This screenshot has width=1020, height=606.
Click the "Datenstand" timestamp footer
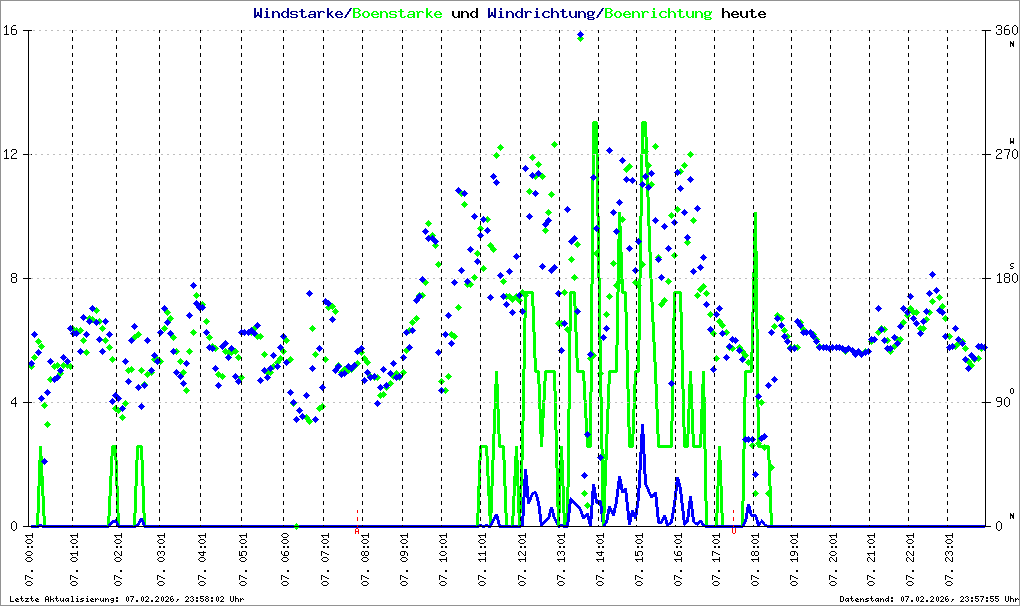[x=928, y=599]
